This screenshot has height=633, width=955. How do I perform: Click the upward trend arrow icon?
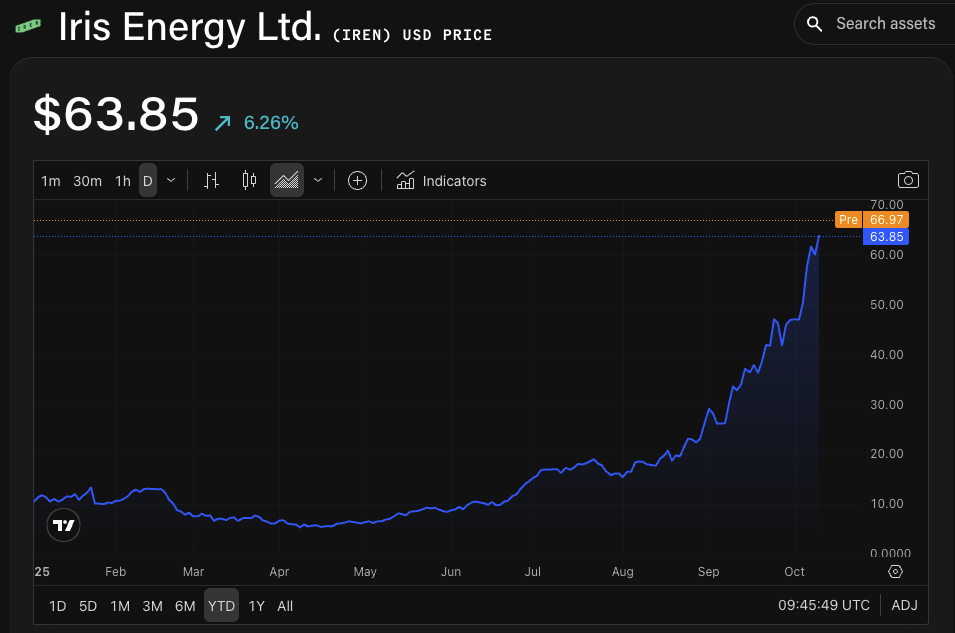[x=223, y=123]
